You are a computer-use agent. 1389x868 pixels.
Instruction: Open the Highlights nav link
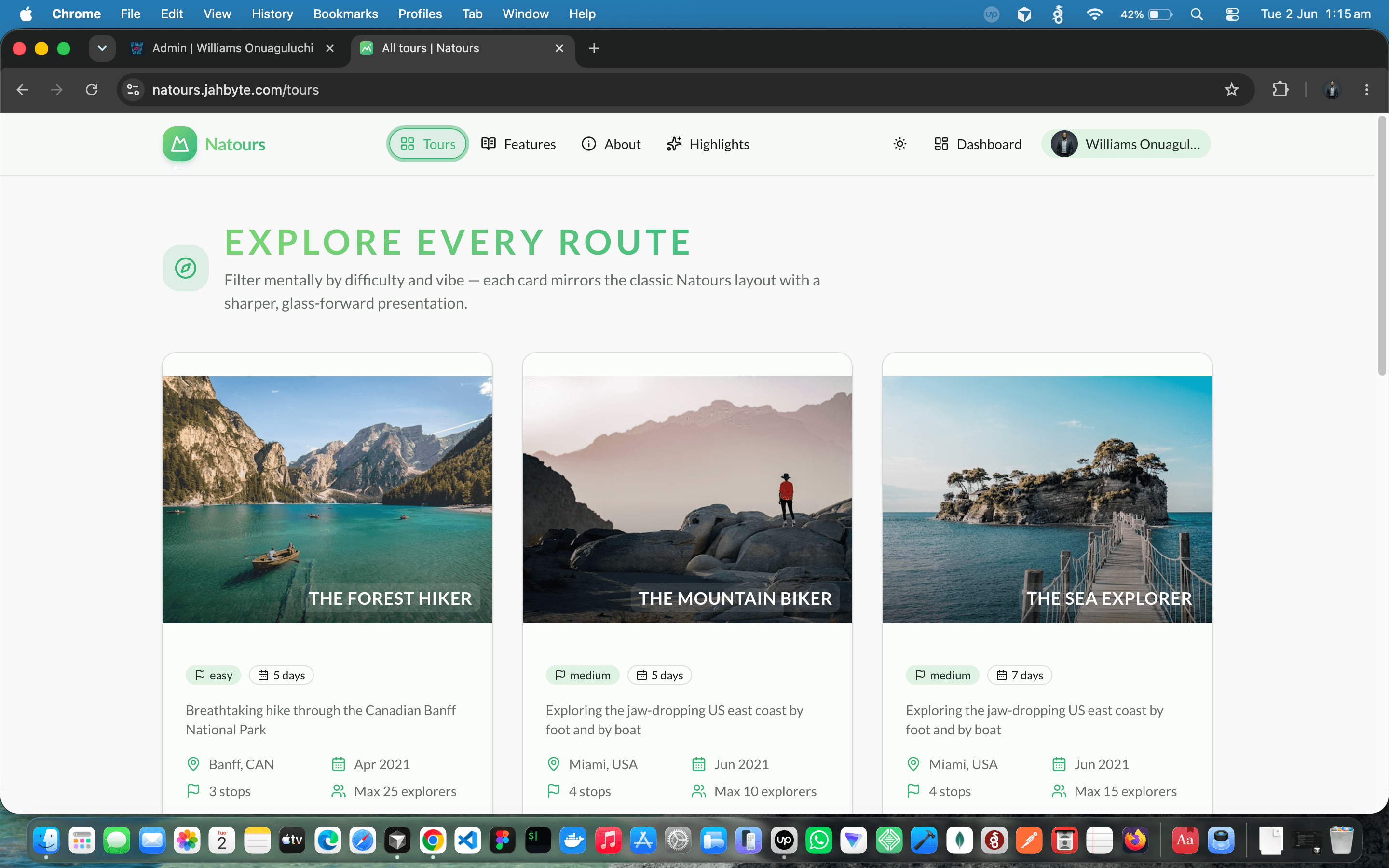coord(708,144)
